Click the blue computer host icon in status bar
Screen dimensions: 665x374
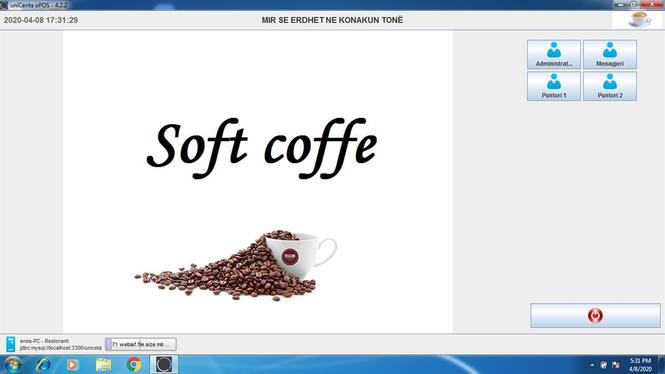coord(11,344)
